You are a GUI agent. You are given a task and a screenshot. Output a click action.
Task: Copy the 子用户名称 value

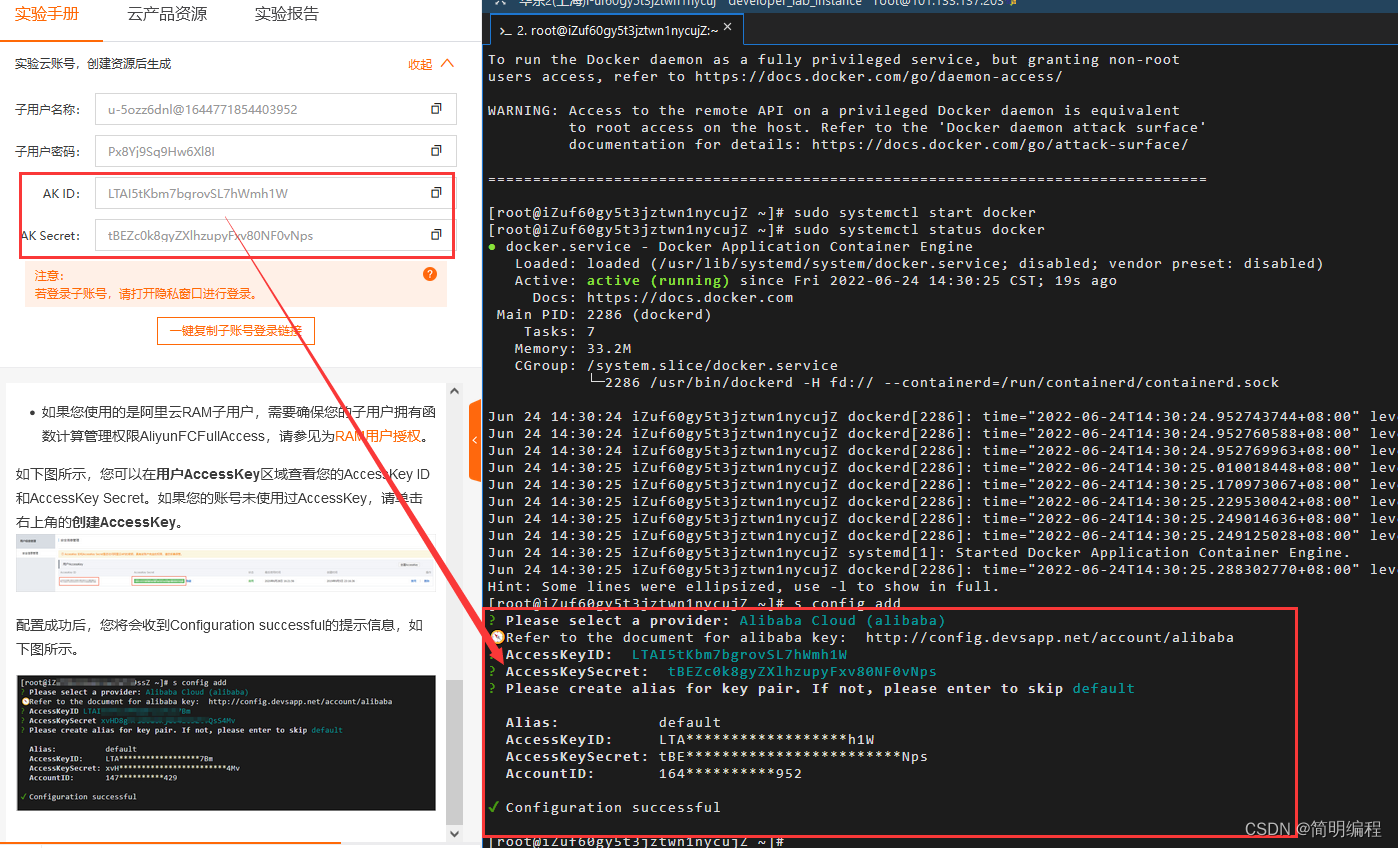click(436, 109)
